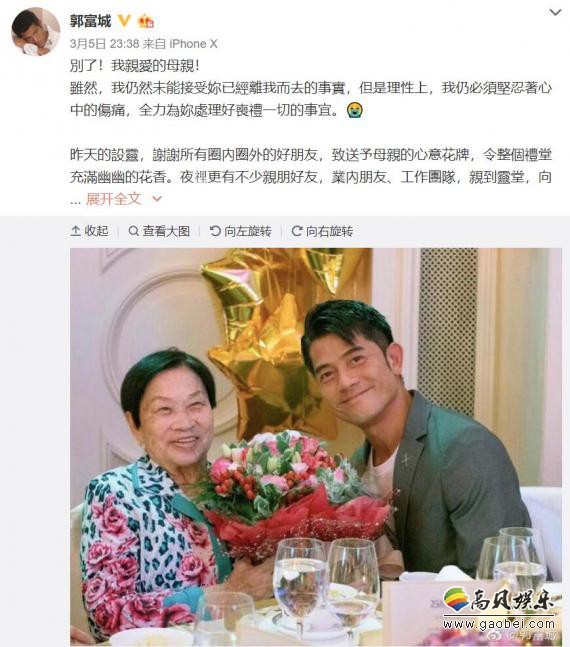Viewport: 570px width, 647px height.
Task: Expand full post with 展开全文
Action: coord(114,199)
